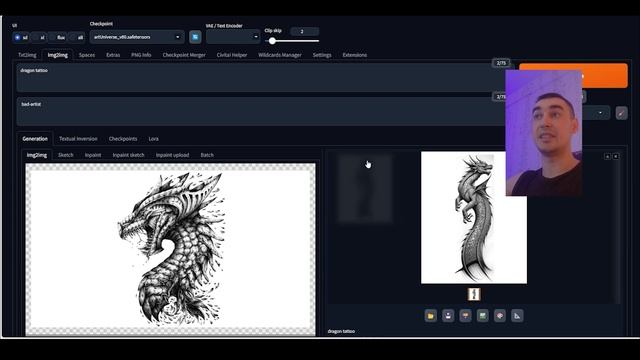Screen dimensions: 640x360
Task: Send result to img2img using picture icon
Action: pyautogui.click(x=482, y=316)
